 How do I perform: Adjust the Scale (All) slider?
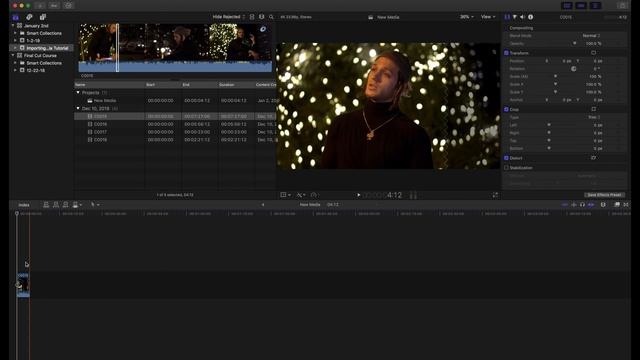click(x=555, y=76)
